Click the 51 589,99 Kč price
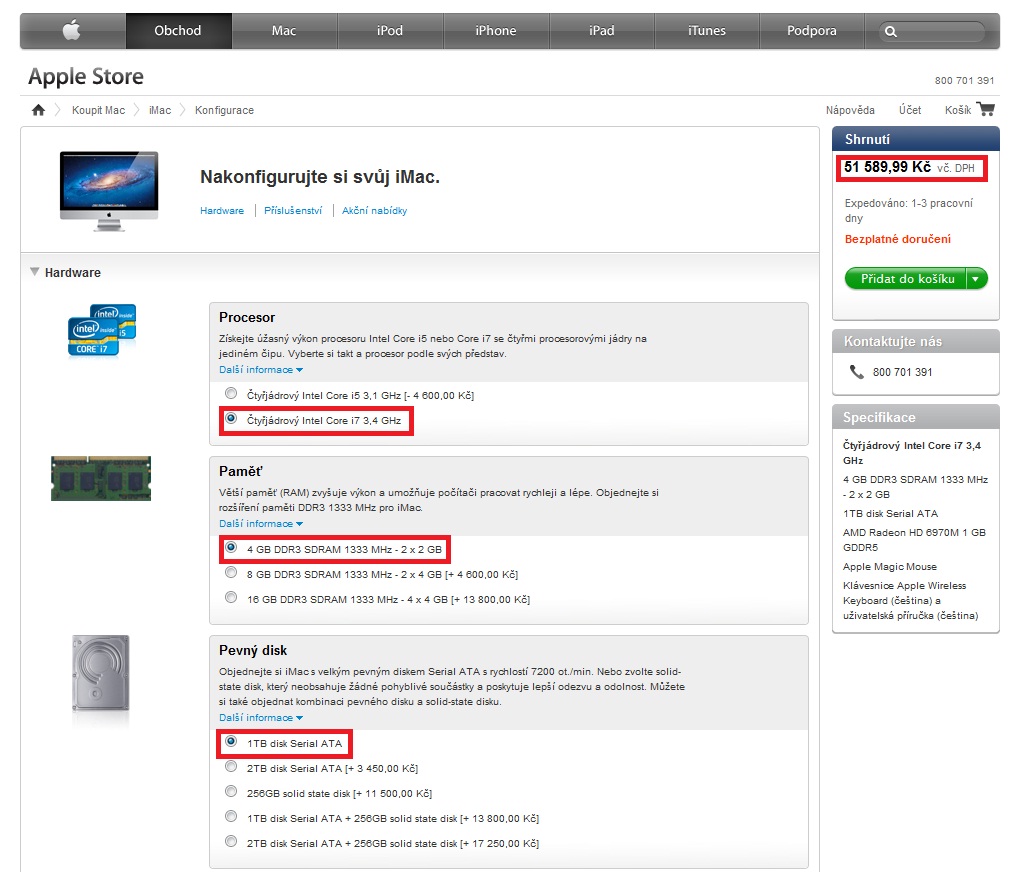Viewport: 1009px width, 872px height. 887,167
